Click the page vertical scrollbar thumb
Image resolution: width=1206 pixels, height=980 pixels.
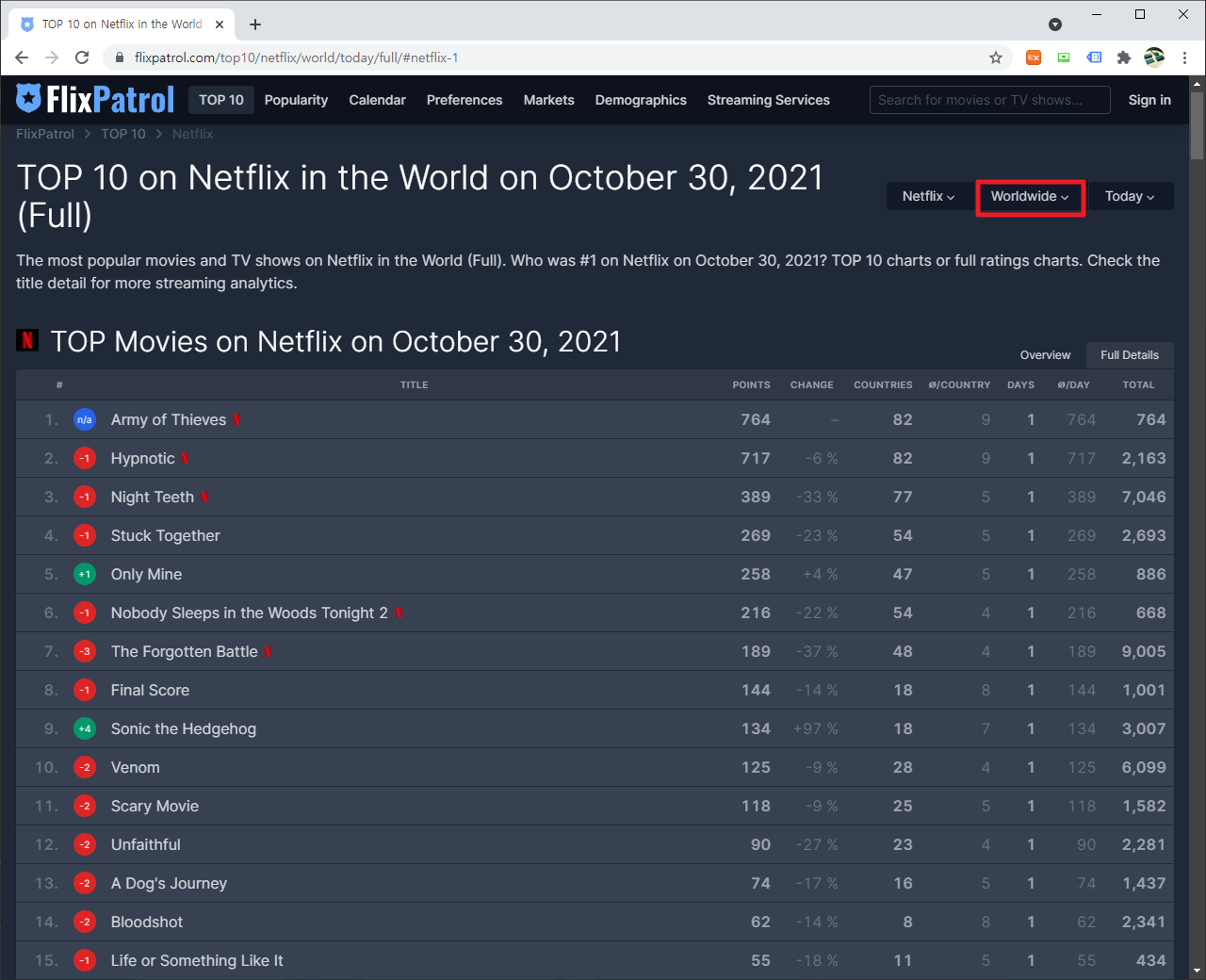pyautogui.click(x=1198, y=124)
